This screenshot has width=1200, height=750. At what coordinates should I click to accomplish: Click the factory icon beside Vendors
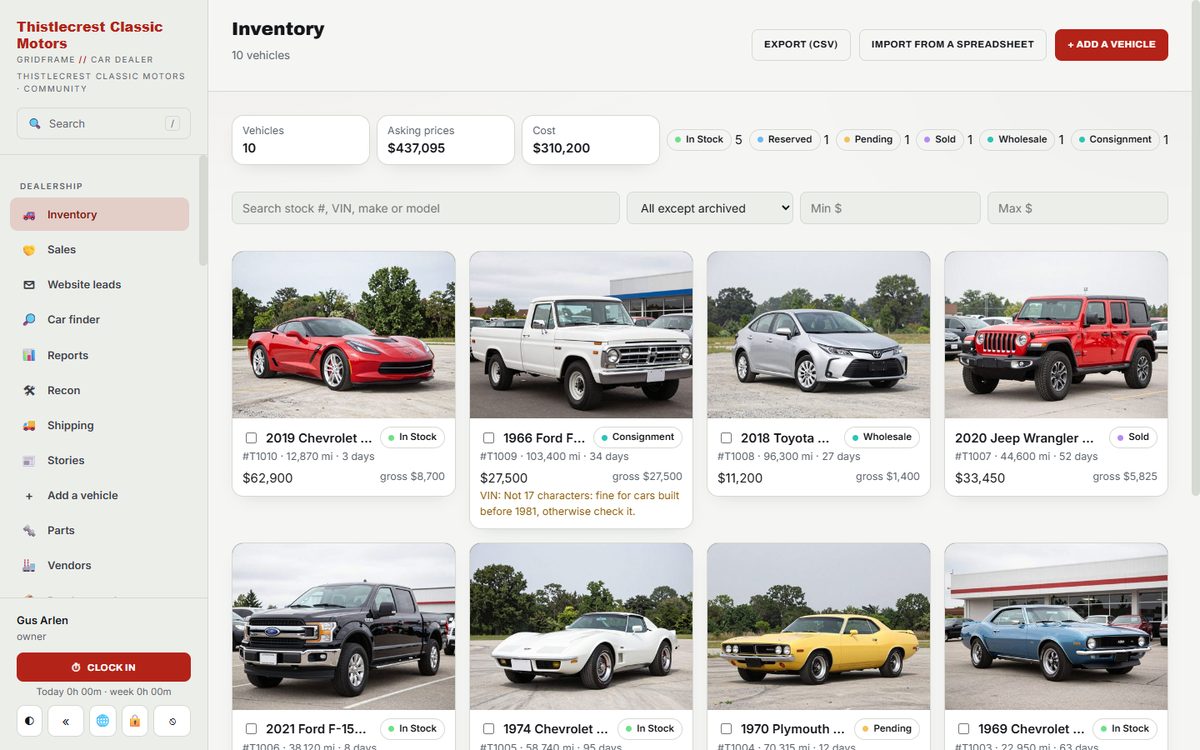[29, 565]
